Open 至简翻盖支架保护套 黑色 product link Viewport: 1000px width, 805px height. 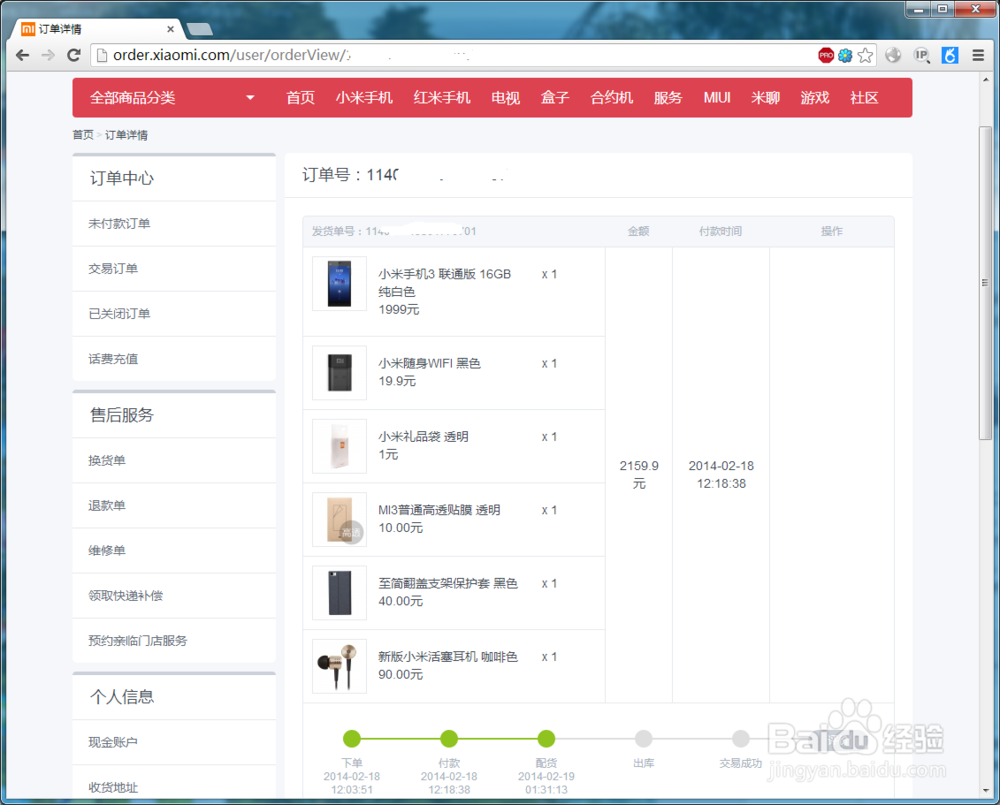[x=448, y=584]
